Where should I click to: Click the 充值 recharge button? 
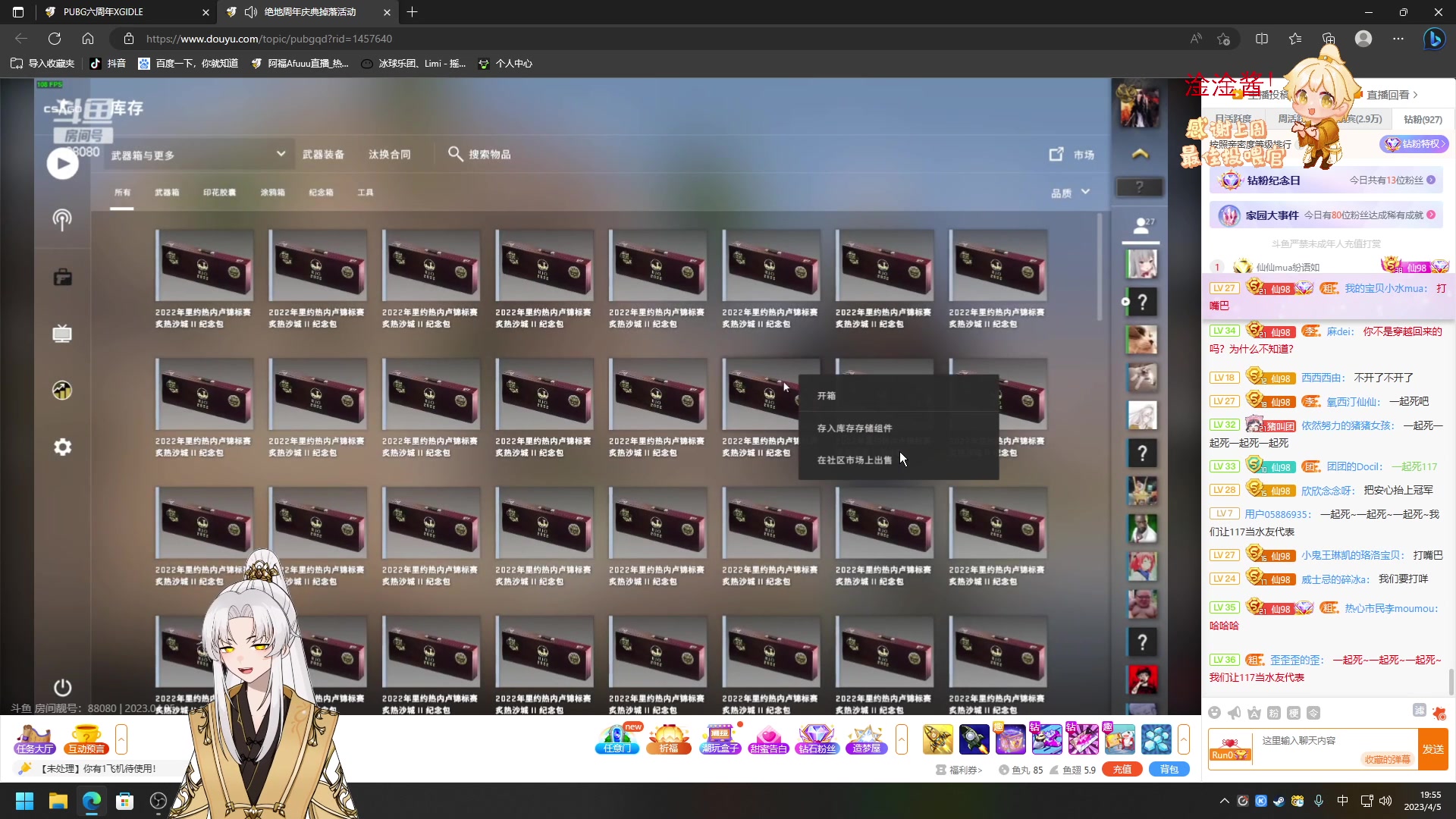pos(1122,770)
